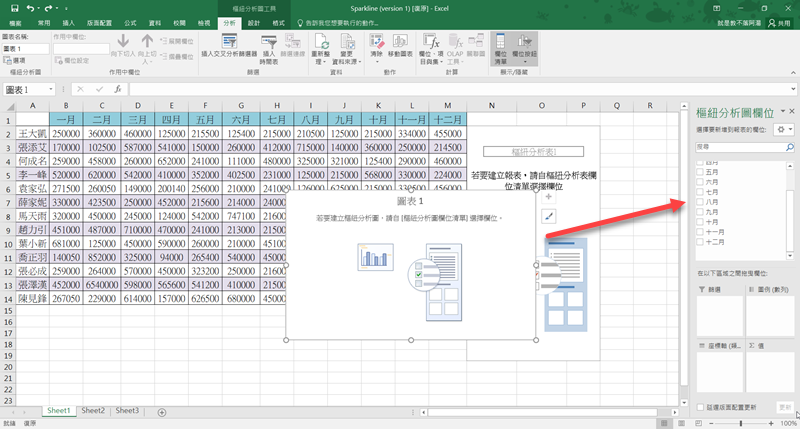Image resolution: width=800 pixels, height=429 pixels.
Task: Click the Refresh (重新整理) icon
Action: tap(323, 47)
